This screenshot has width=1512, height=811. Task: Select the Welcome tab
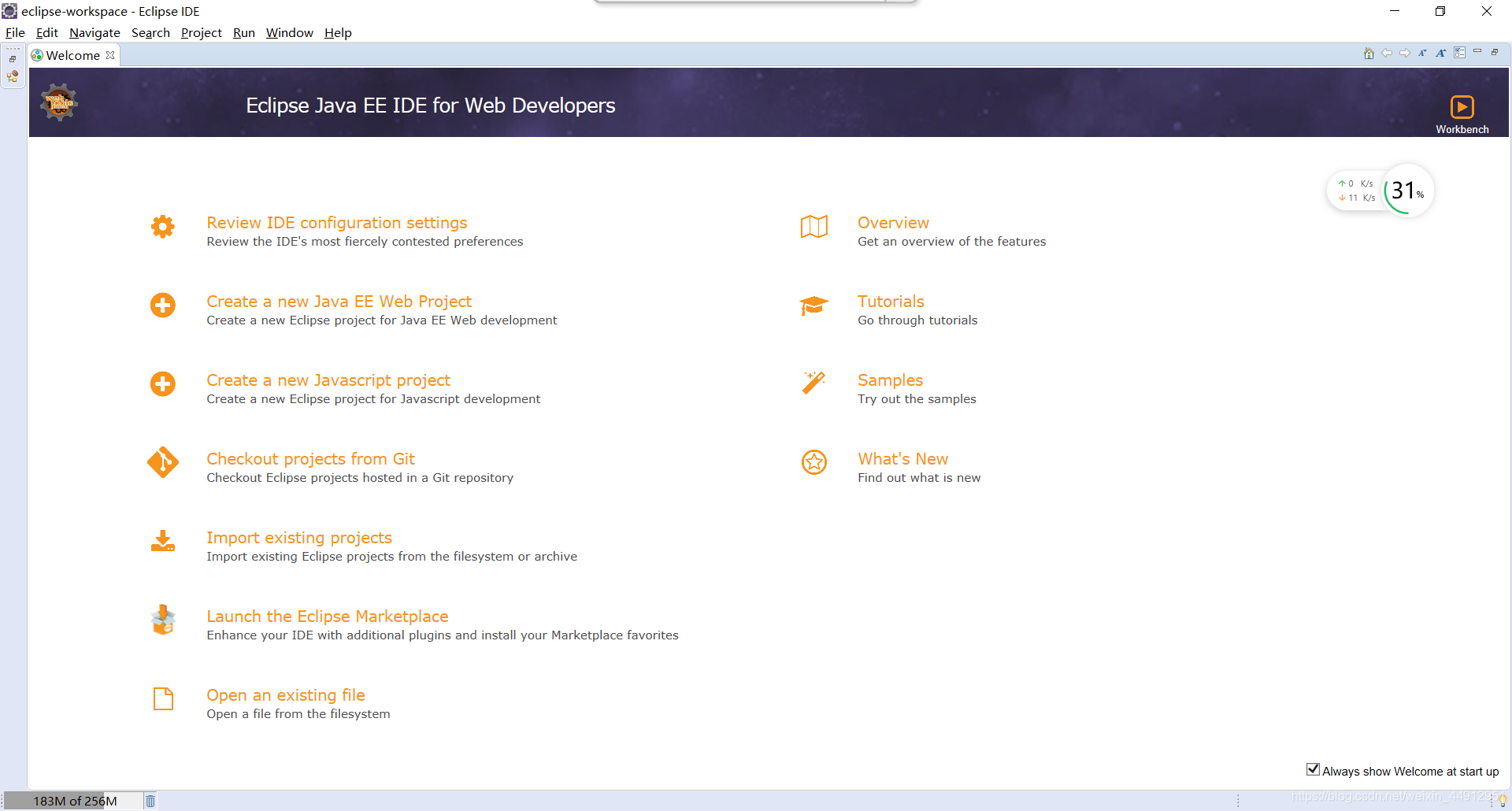(x=72, y=55)
